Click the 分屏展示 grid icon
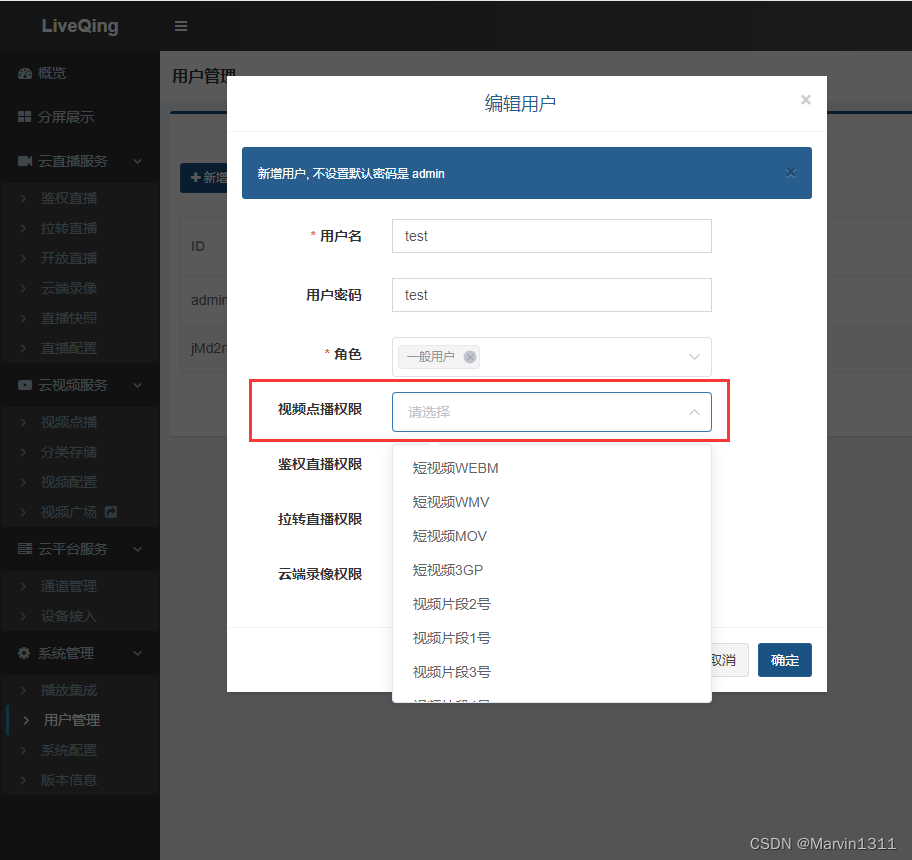912x860 pixels. pos(24,117)
